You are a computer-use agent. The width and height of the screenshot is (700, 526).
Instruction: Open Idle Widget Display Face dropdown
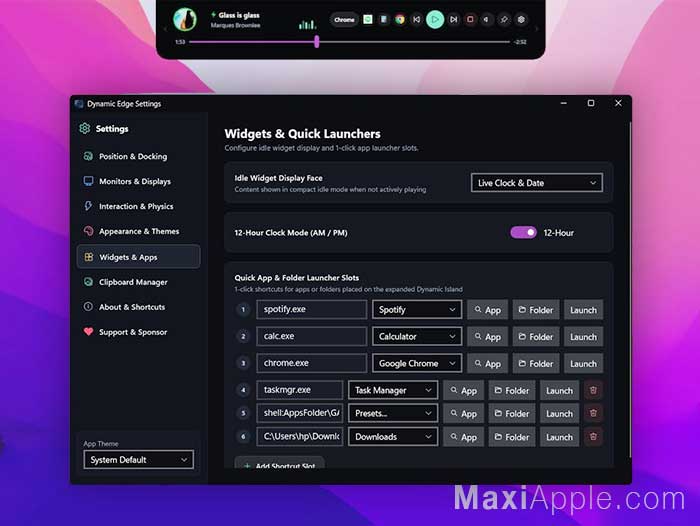coord(537,183)
